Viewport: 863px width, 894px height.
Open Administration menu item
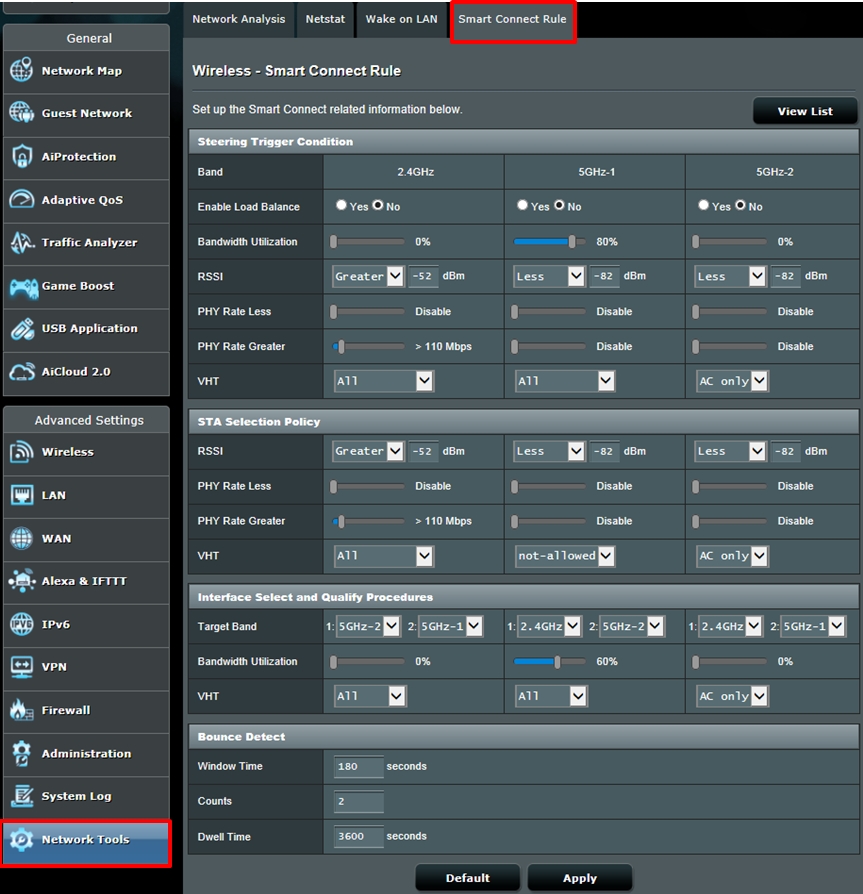point(87,754)
